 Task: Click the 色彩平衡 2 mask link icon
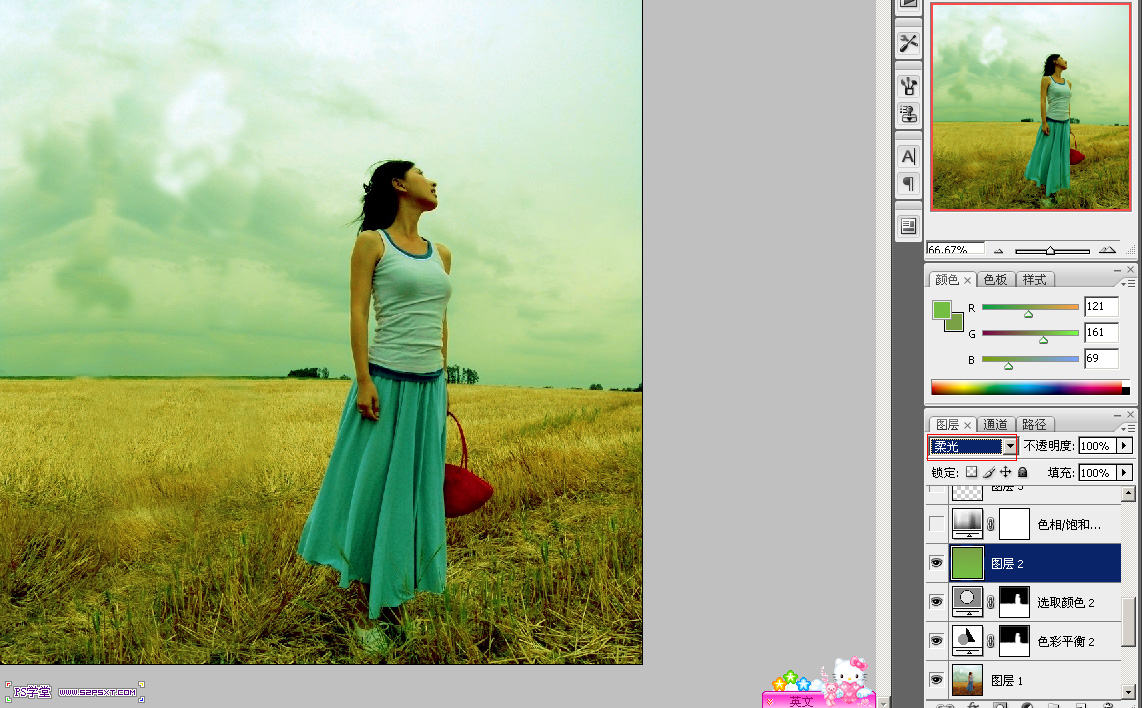pyautogui.click(x=991, y=641)
